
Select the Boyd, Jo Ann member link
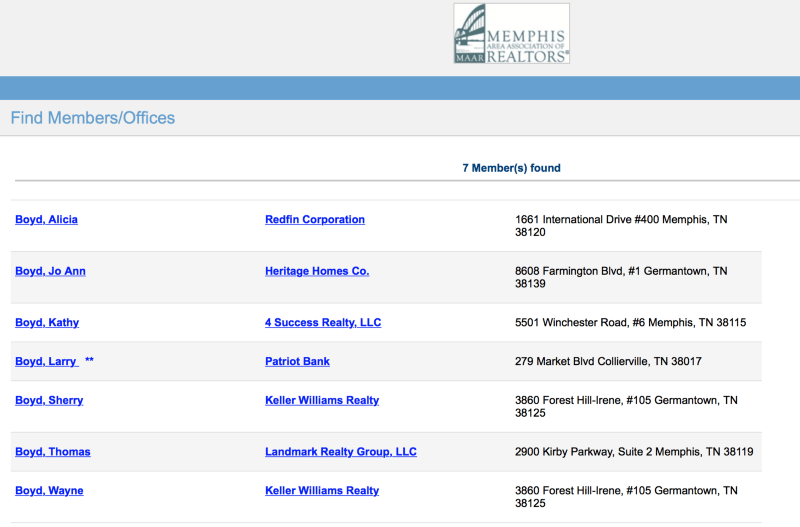pos(50,271)
